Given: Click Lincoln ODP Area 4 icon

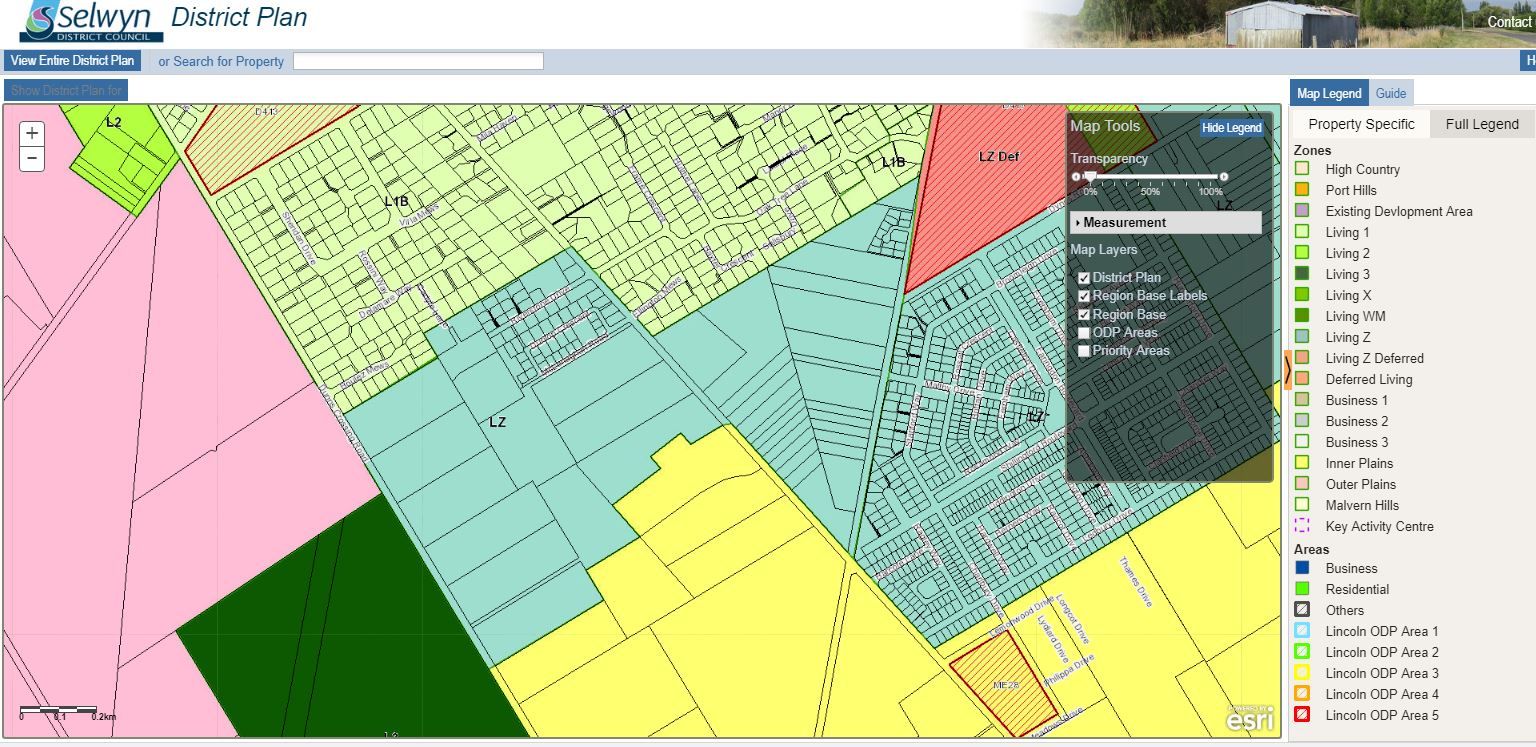Looking at the screenshot, I should coord(1302,694).
